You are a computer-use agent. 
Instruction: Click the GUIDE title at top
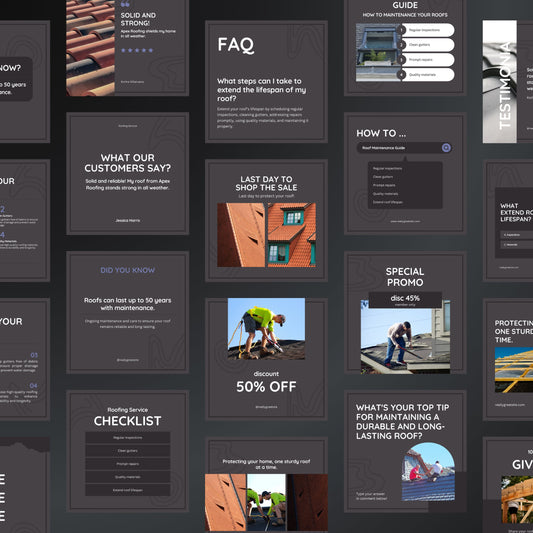point(405,5)
